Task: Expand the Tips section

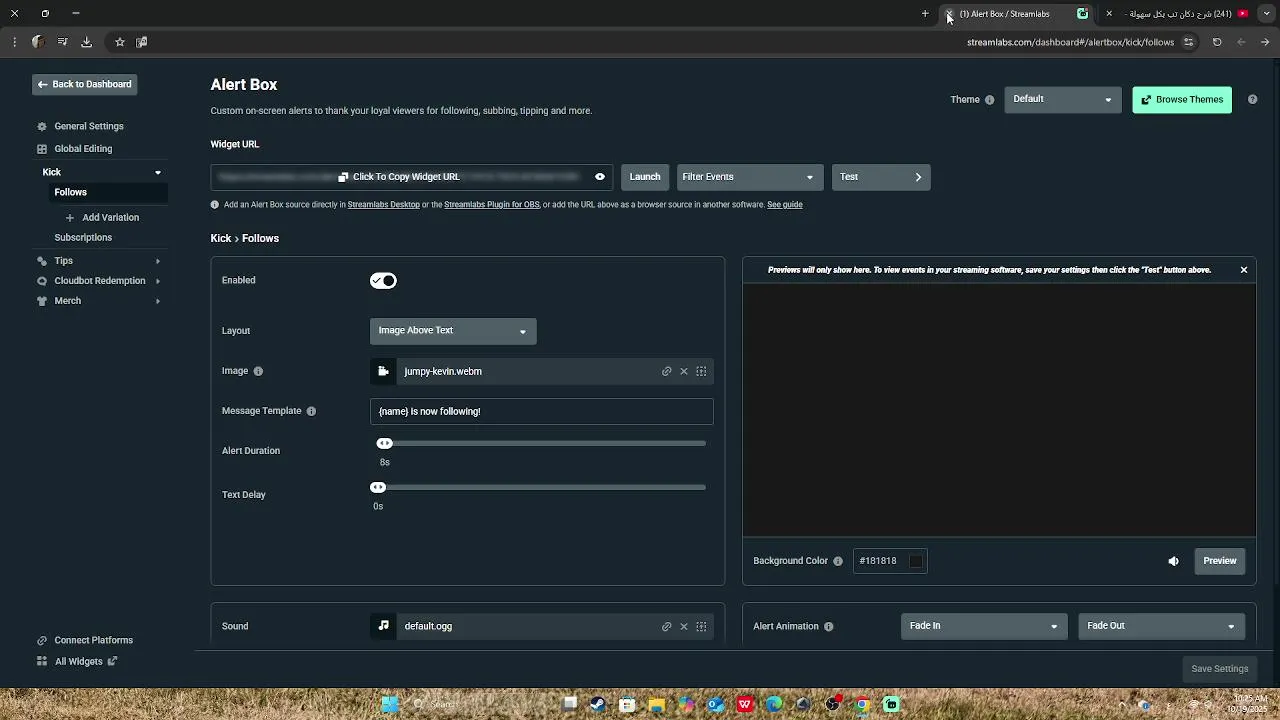Action: click(157, 261)
